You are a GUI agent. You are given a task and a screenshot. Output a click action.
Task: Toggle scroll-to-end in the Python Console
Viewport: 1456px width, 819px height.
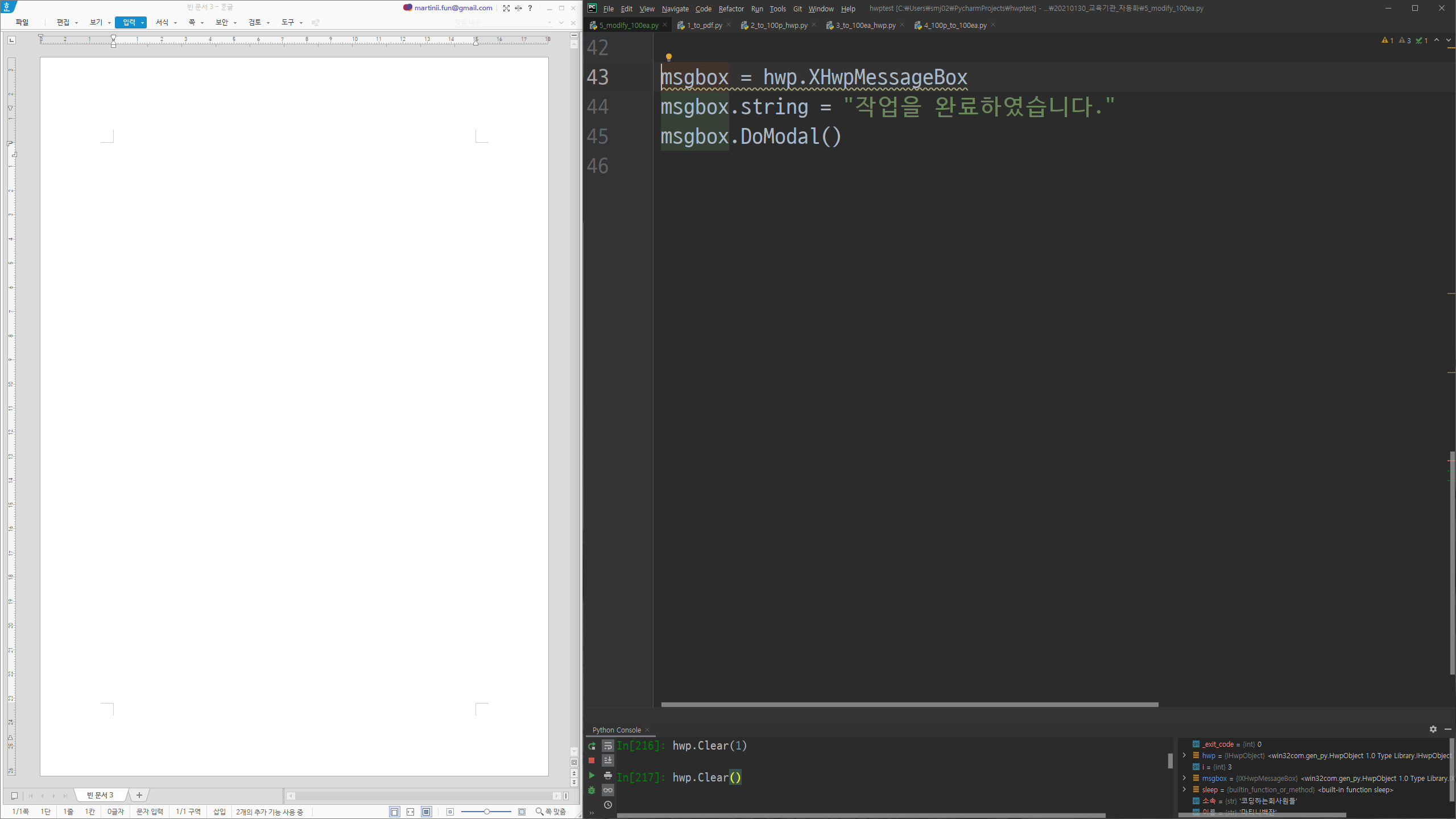tap(607, 760)
